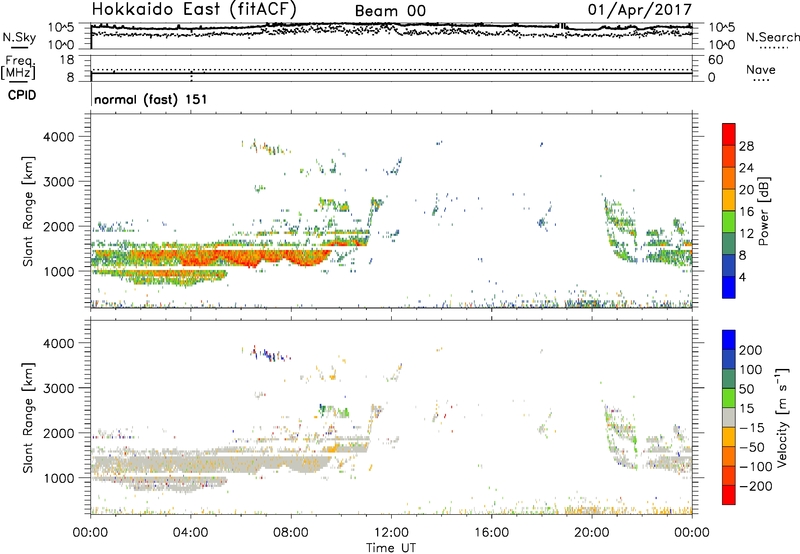
Task: Click the date '01/Apr/2017'
Action: pyautogui.click(x=640, y=10)
